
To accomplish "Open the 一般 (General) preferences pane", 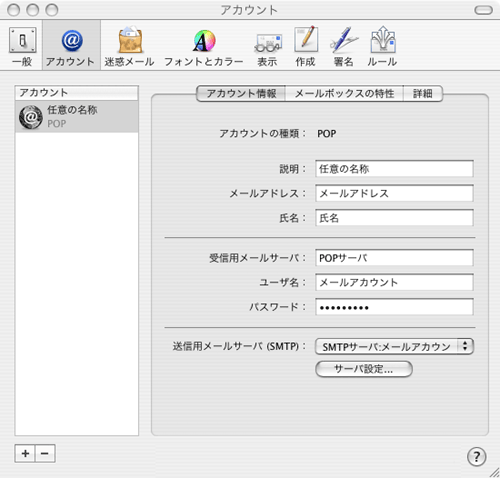I will coord(22,46).
